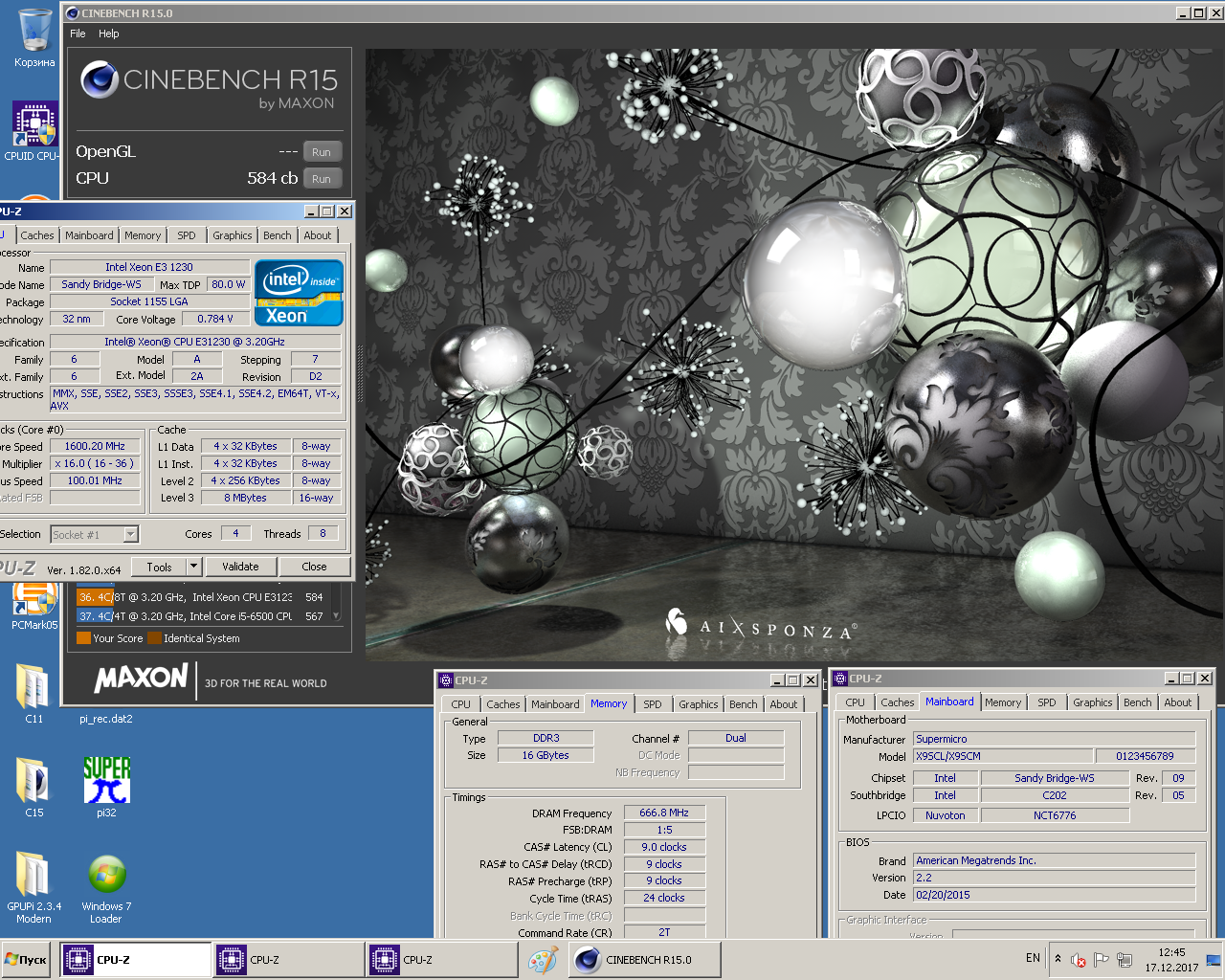The width and height of the screenshot is (1225, 980).
Task: Click the Intel Inside Xeon logo in CPU-Z
Action: click(299, 293)
